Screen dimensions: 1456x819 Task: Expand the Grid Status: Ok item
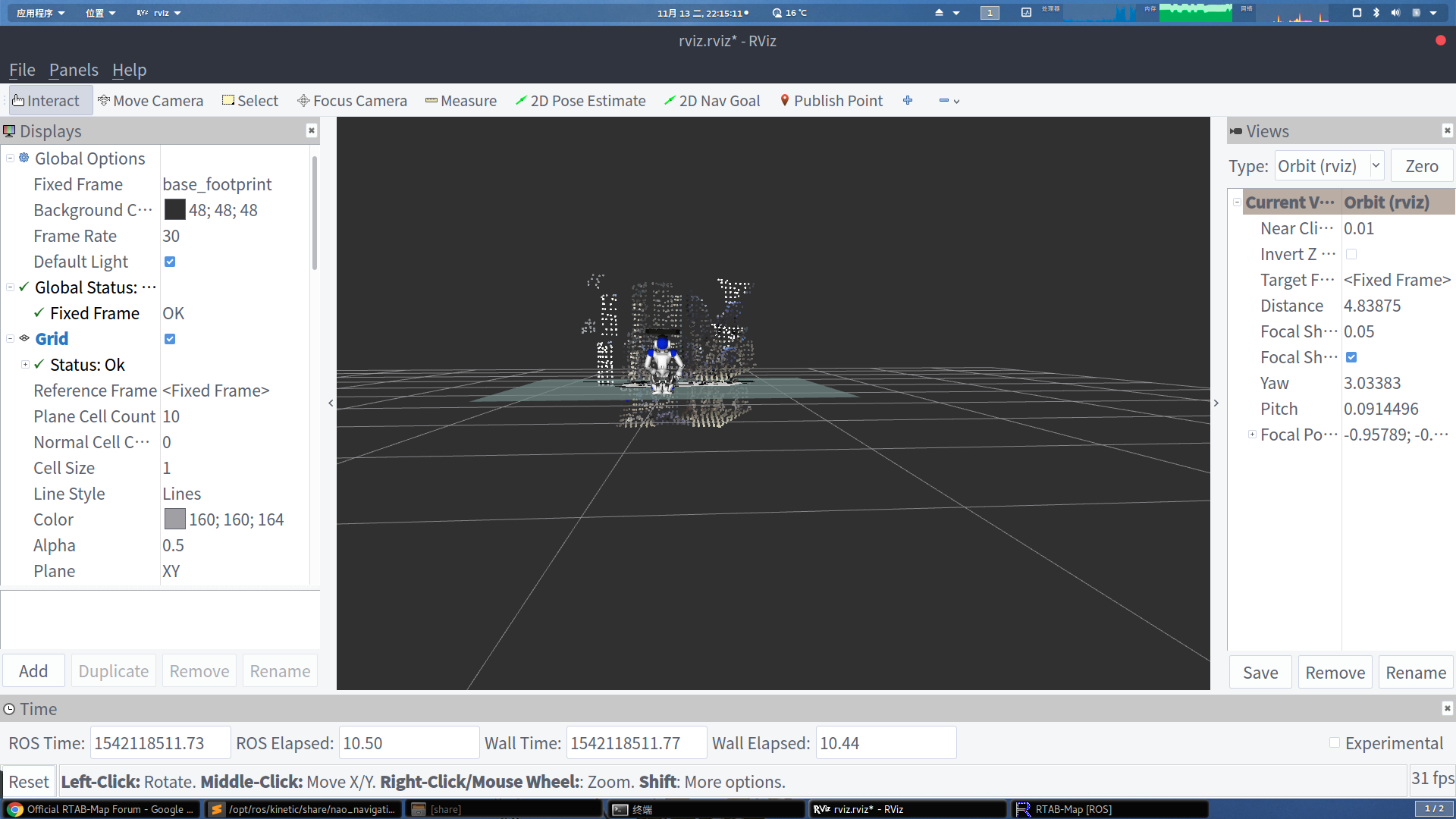pyautogui.click(x=25, y=365)
